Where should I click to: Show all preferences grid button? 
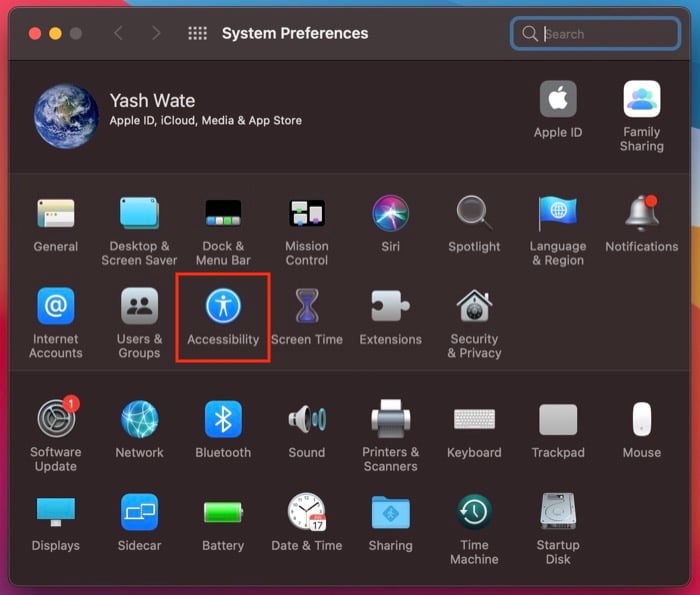(x=197, y=33)
